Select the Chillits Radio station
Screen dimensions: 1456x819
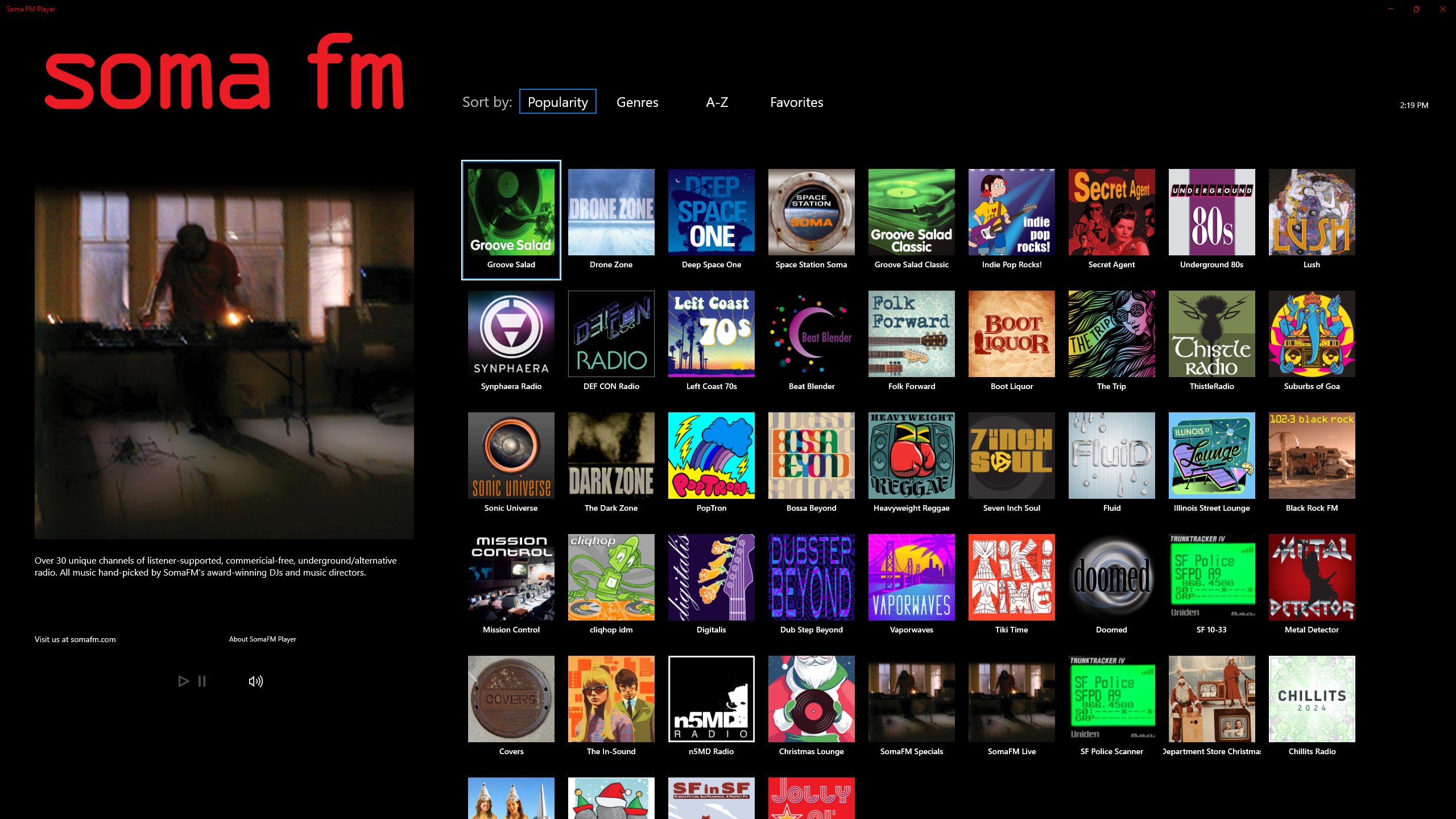click(x=1312, y=699)
